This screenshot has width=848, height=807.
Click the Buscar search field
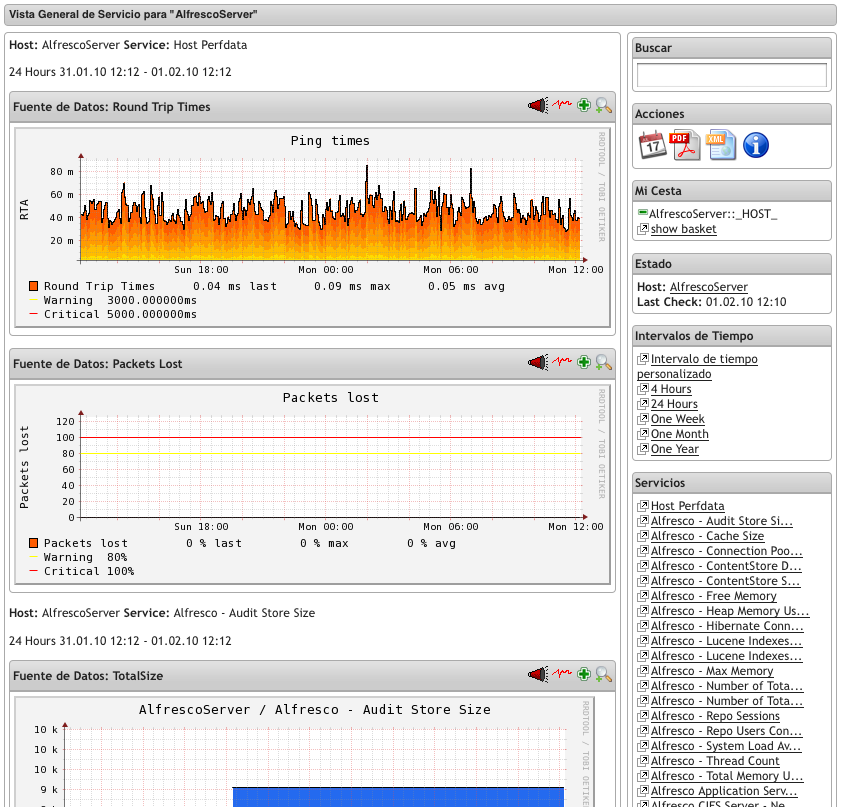(x=732, y=75)
